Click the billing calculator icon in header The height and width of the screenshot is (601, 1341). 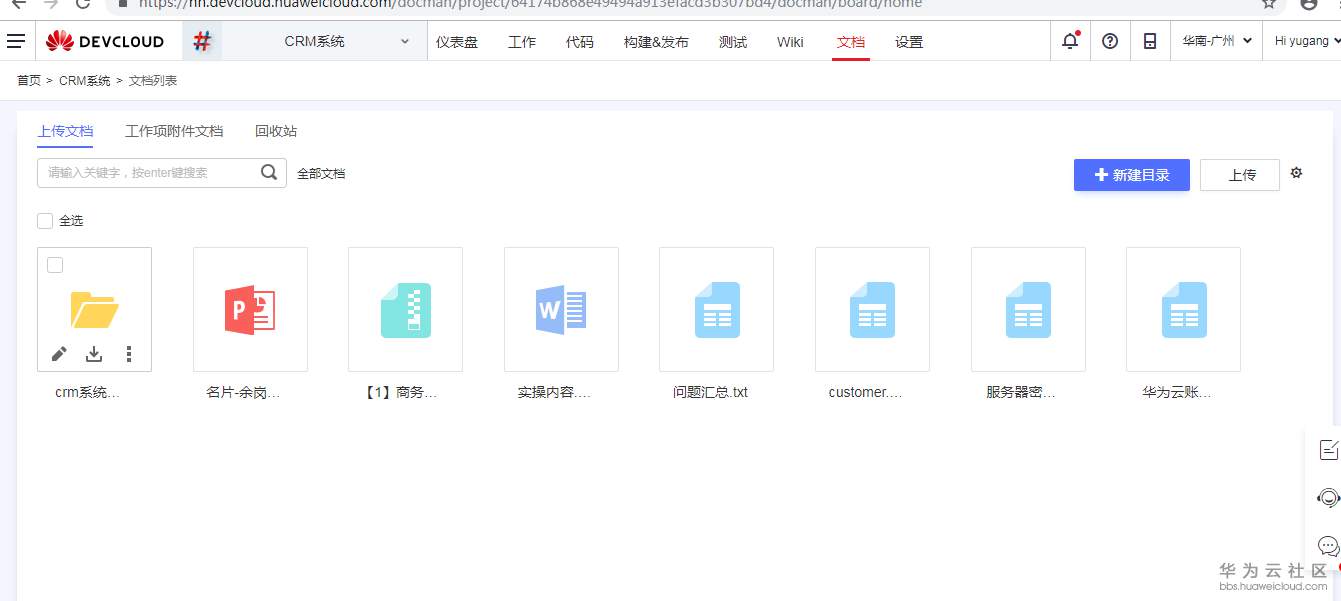click(1150, 41)
